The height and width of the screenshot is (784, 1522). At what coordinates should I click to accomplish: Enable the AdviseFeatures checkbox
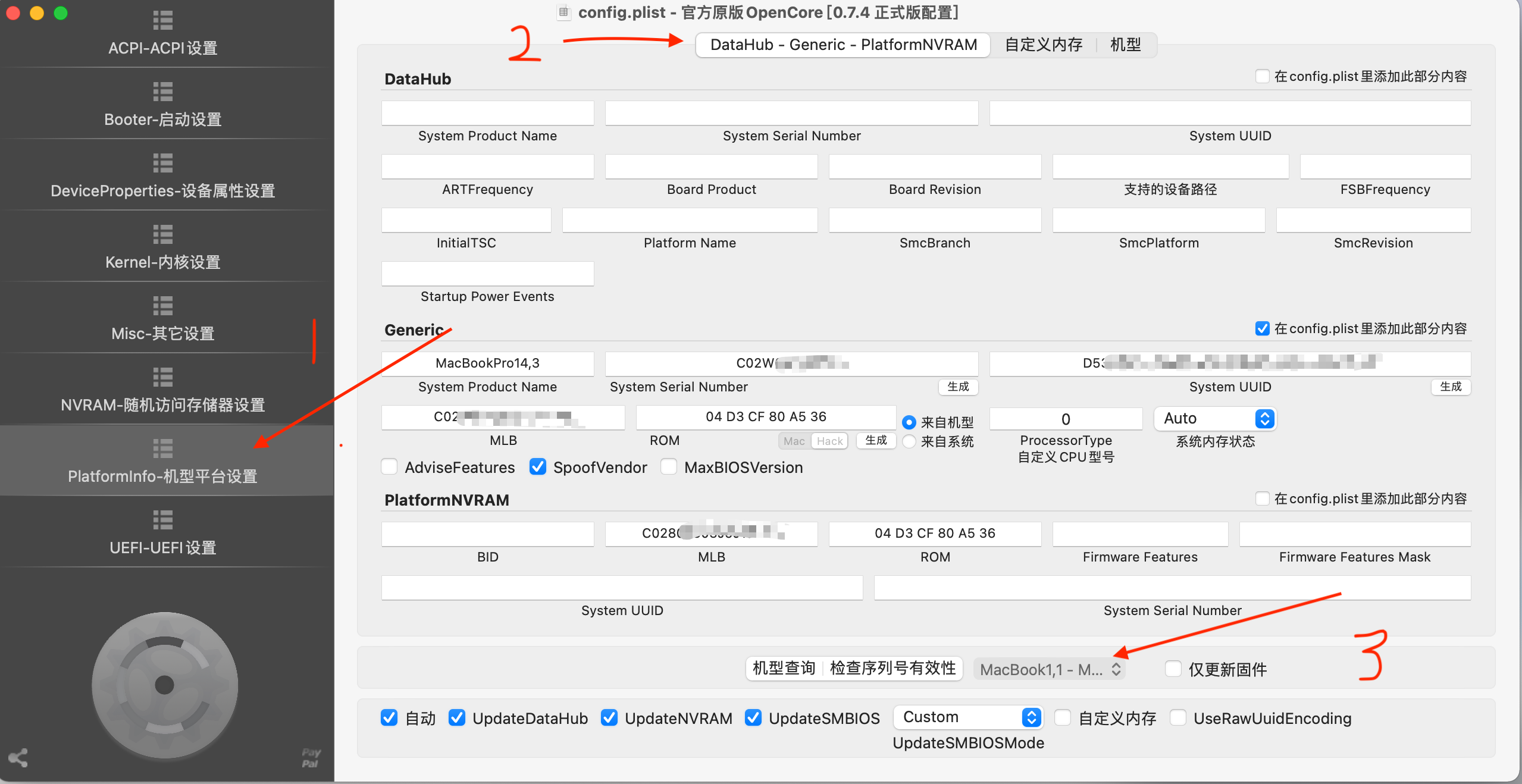pyautogui.click(x=389, y=467)
